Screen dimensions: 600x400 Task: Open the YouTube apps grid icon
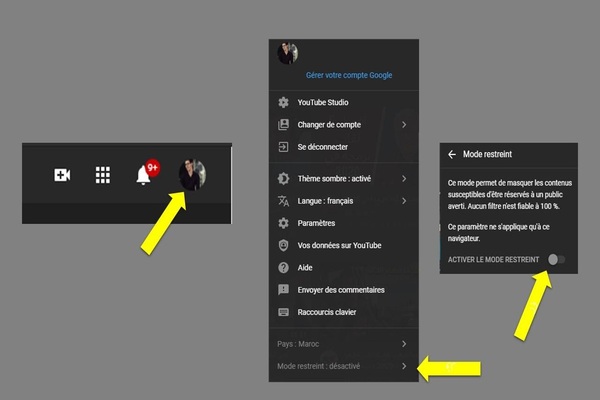[x=102, y=175]
